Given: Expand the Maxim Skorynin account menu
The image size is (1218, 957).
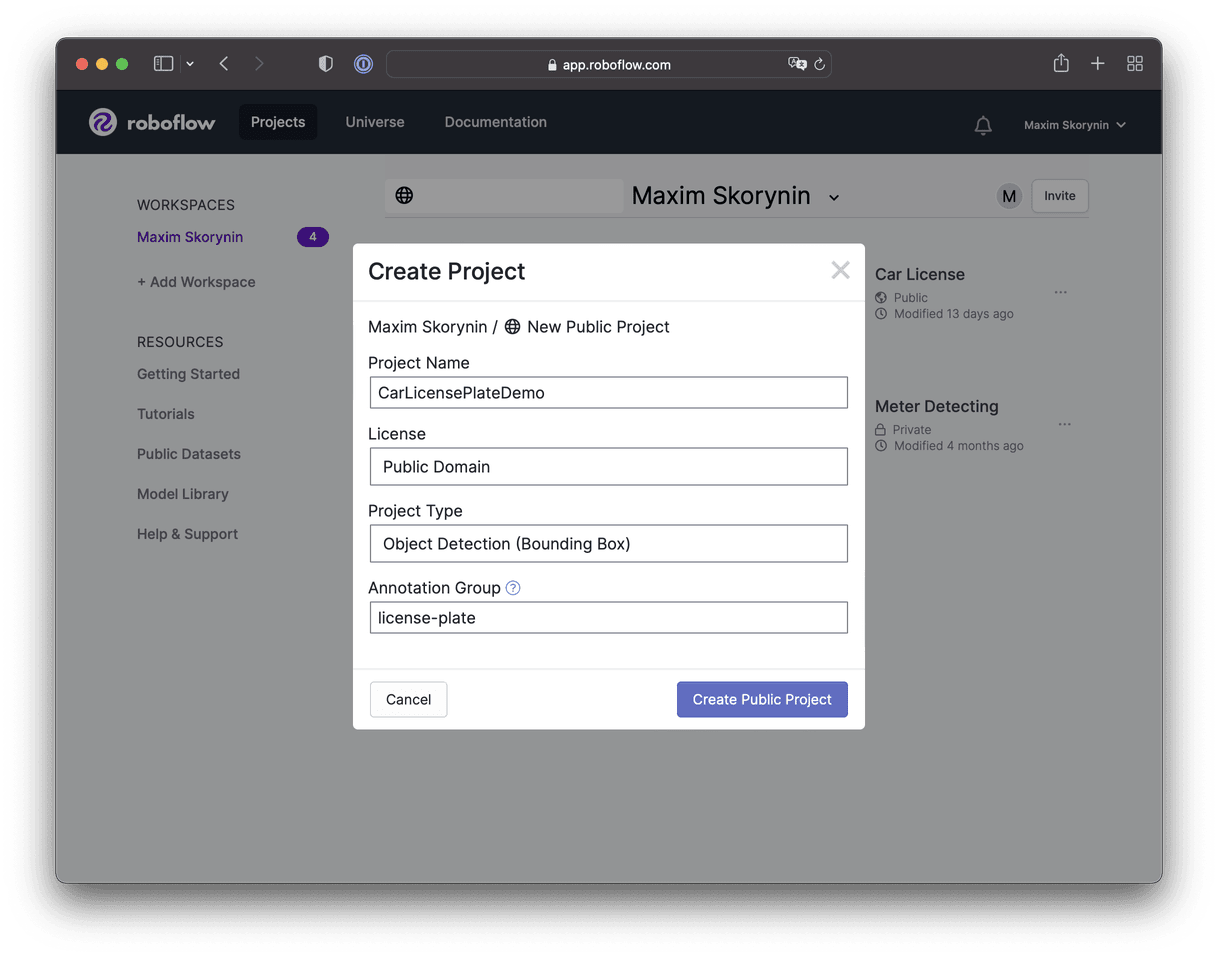Looking at the screenshot, I should (x=1074, y=125).
